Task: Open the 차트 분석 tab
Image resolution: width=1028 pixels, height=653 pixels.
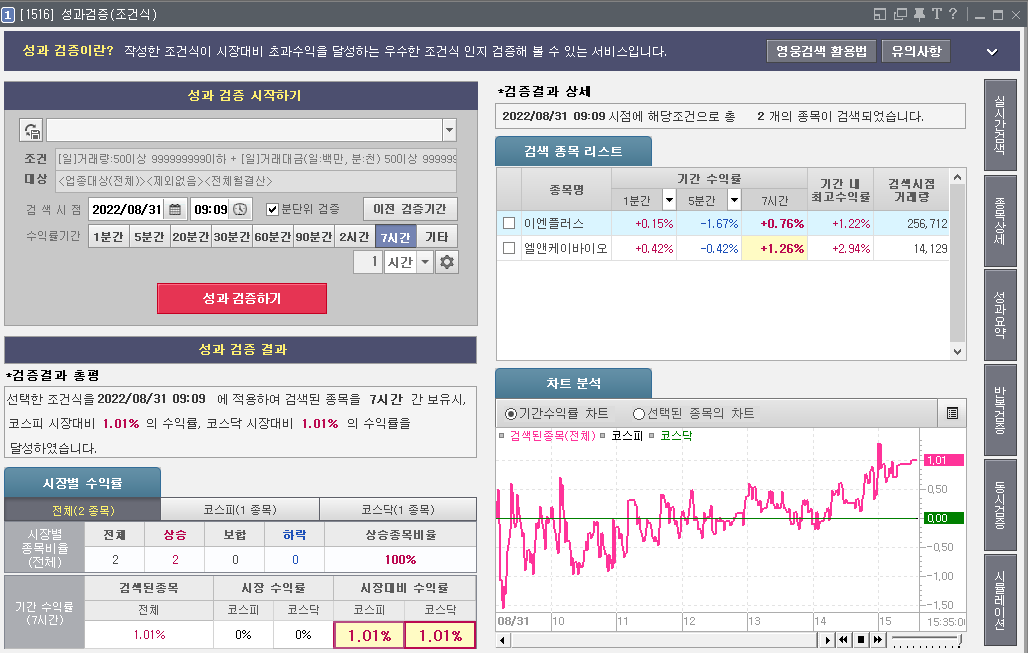Action: [x=574, y=384]
